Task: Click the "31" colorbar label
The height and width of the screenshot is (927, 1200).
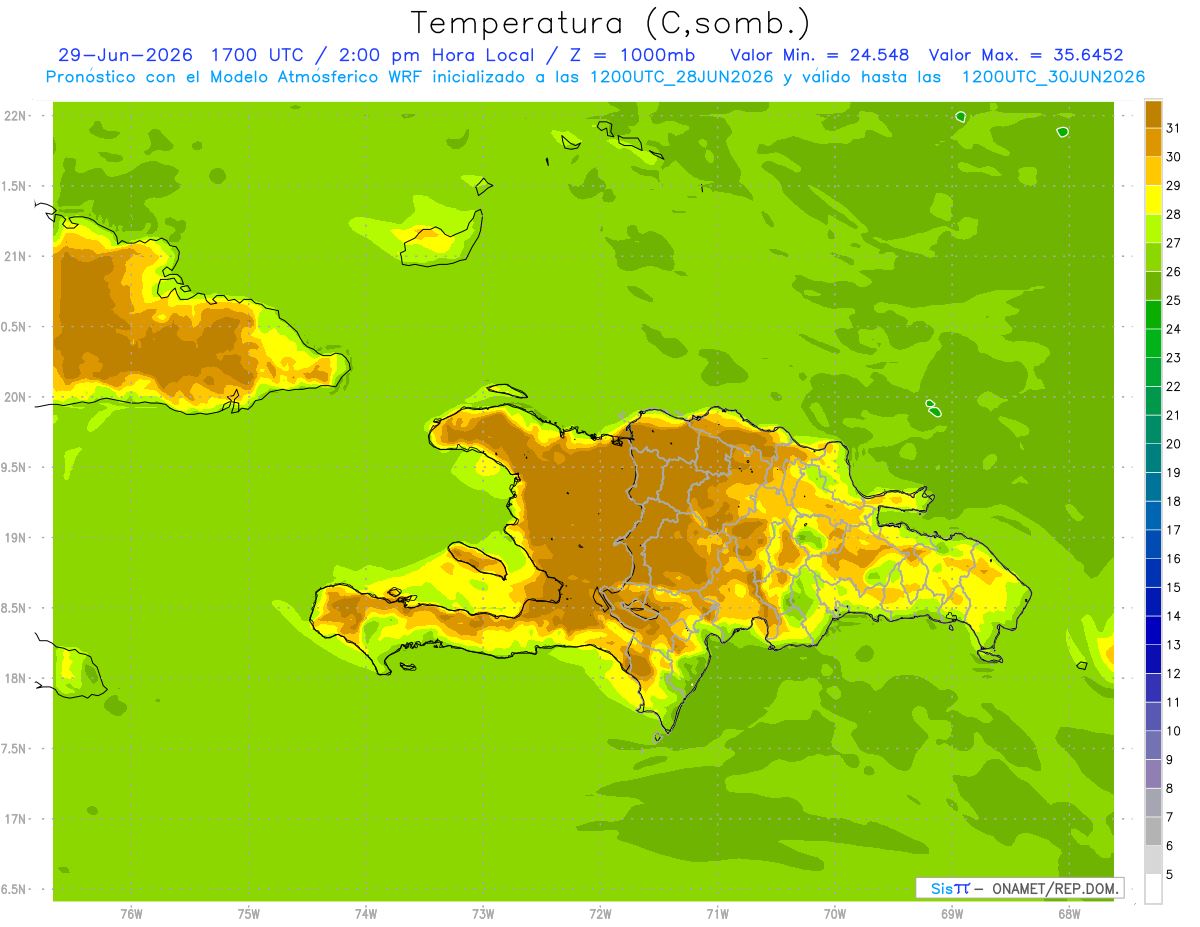Action: [1173, 128]
